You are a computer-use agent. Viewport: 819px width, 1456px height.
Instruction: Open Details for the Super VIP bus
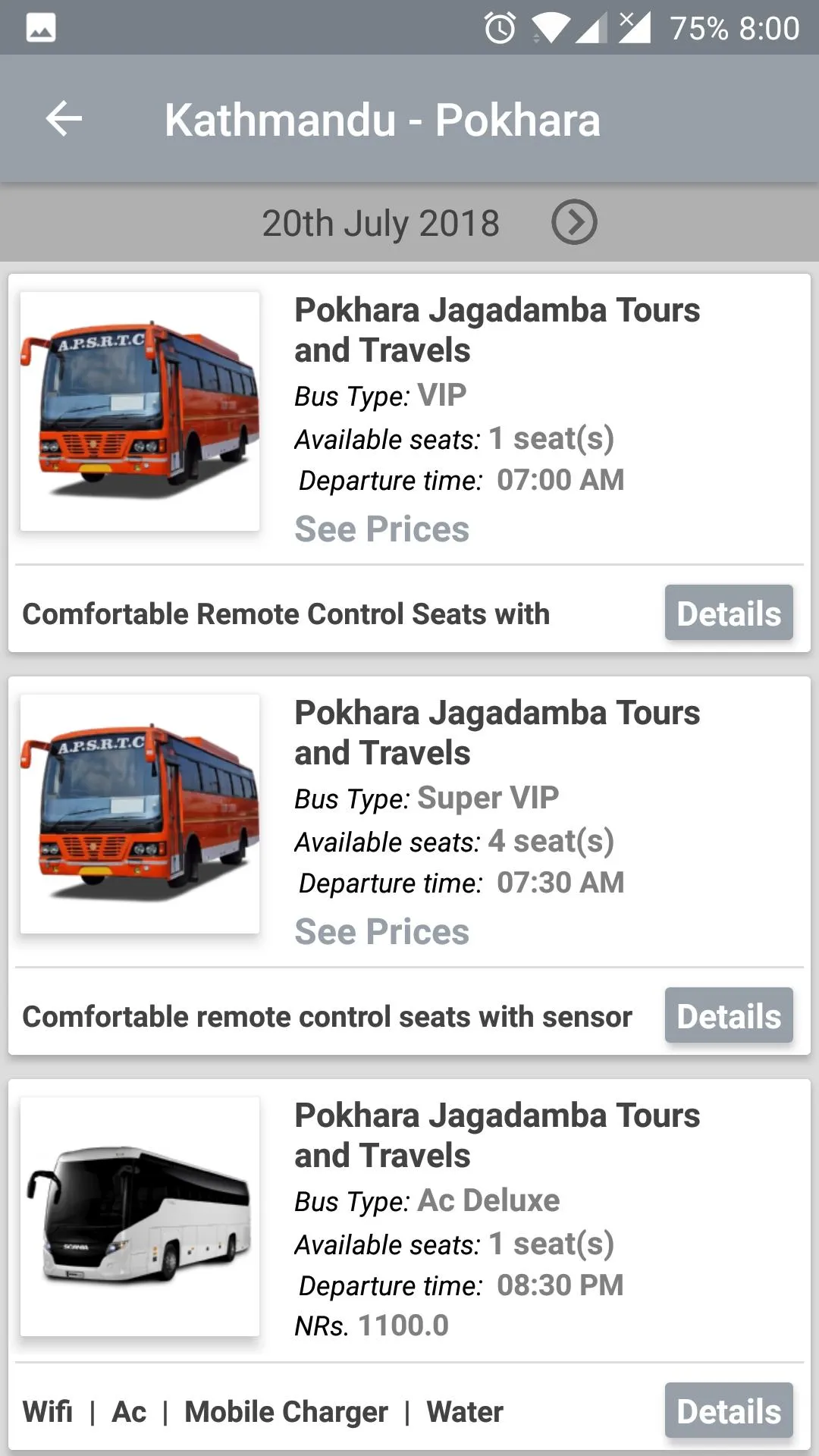[x=729, y=1015]
